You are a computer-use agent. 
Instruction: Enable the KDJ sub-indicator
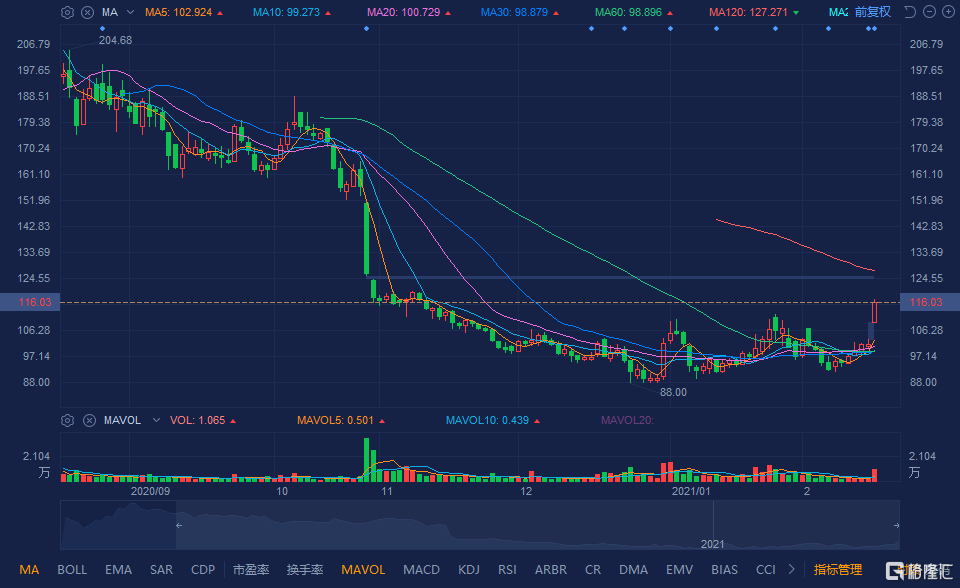coord(468,570)
